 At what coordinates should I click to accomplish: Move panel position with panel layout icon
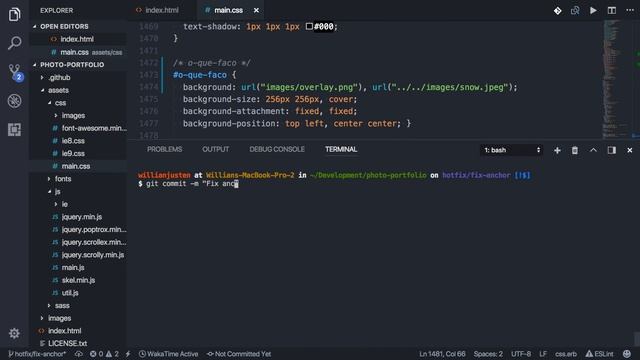coord(611,150)
